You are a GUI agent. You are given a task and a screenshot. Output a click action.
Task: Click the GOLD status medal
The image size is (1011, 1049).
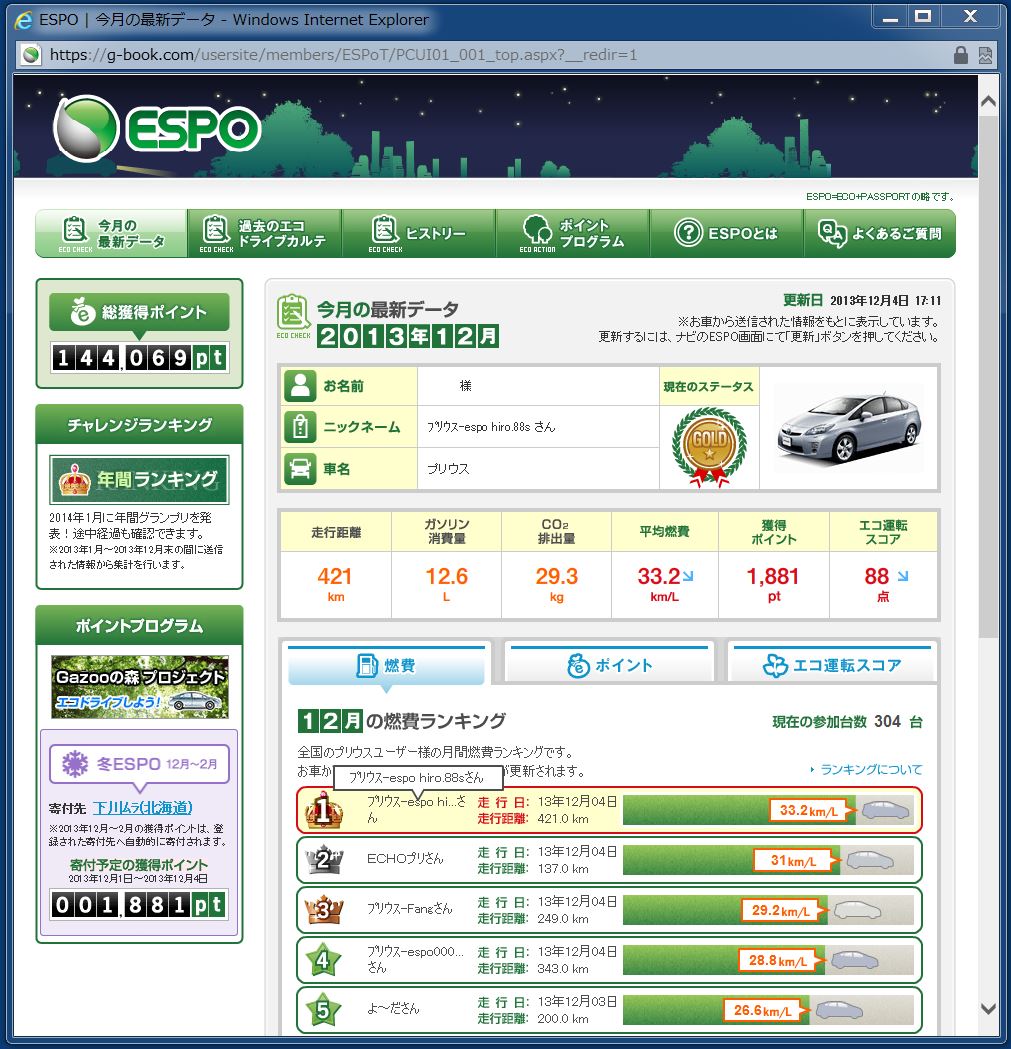click(x=709, y=446)
